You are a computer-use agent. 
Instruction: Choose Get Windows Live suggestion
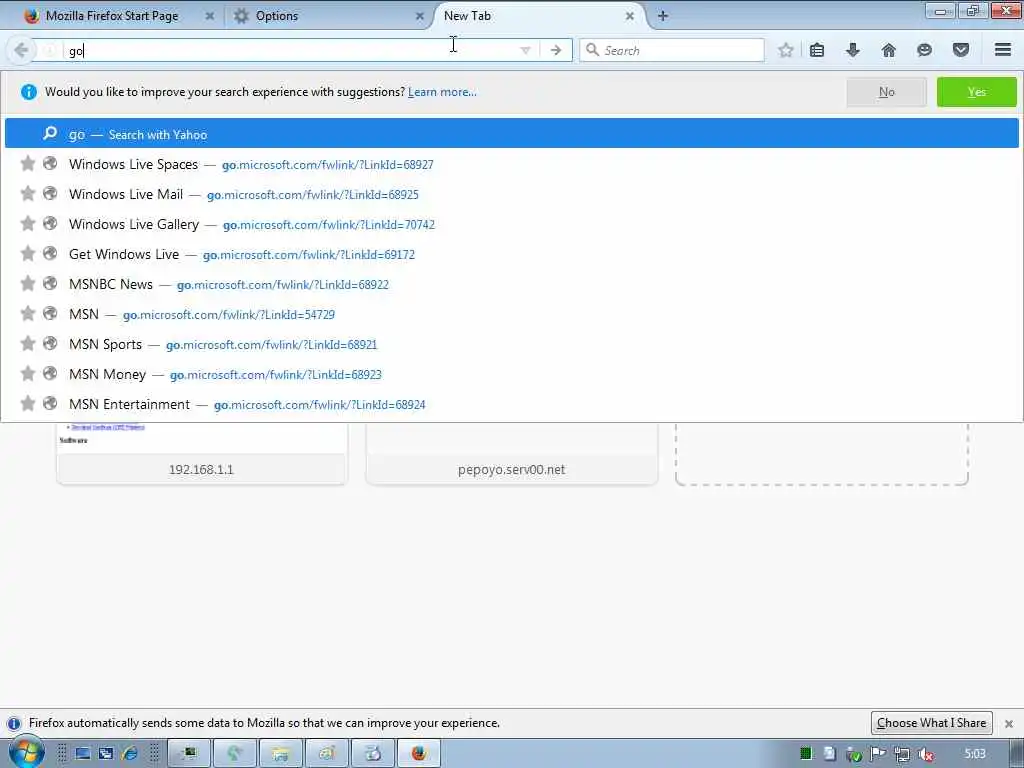pyautogui.click(x=511, y=255)
